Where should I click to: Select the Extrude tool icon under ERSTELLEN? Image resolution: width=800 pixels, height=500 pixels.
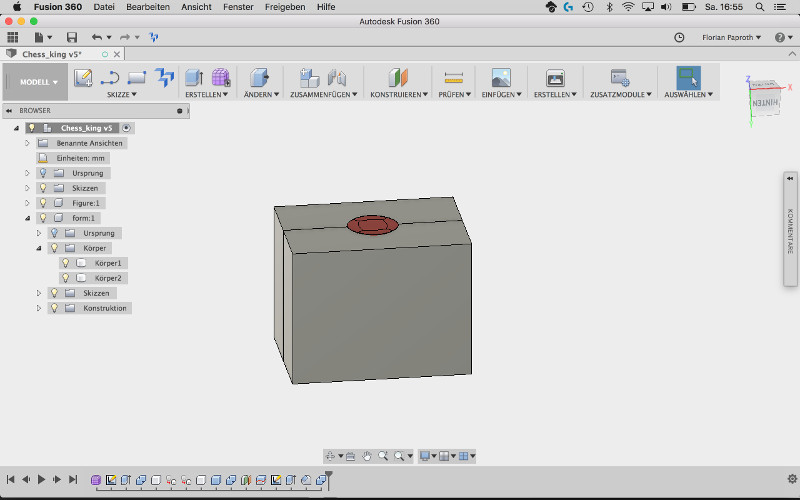tap(194, 77)
